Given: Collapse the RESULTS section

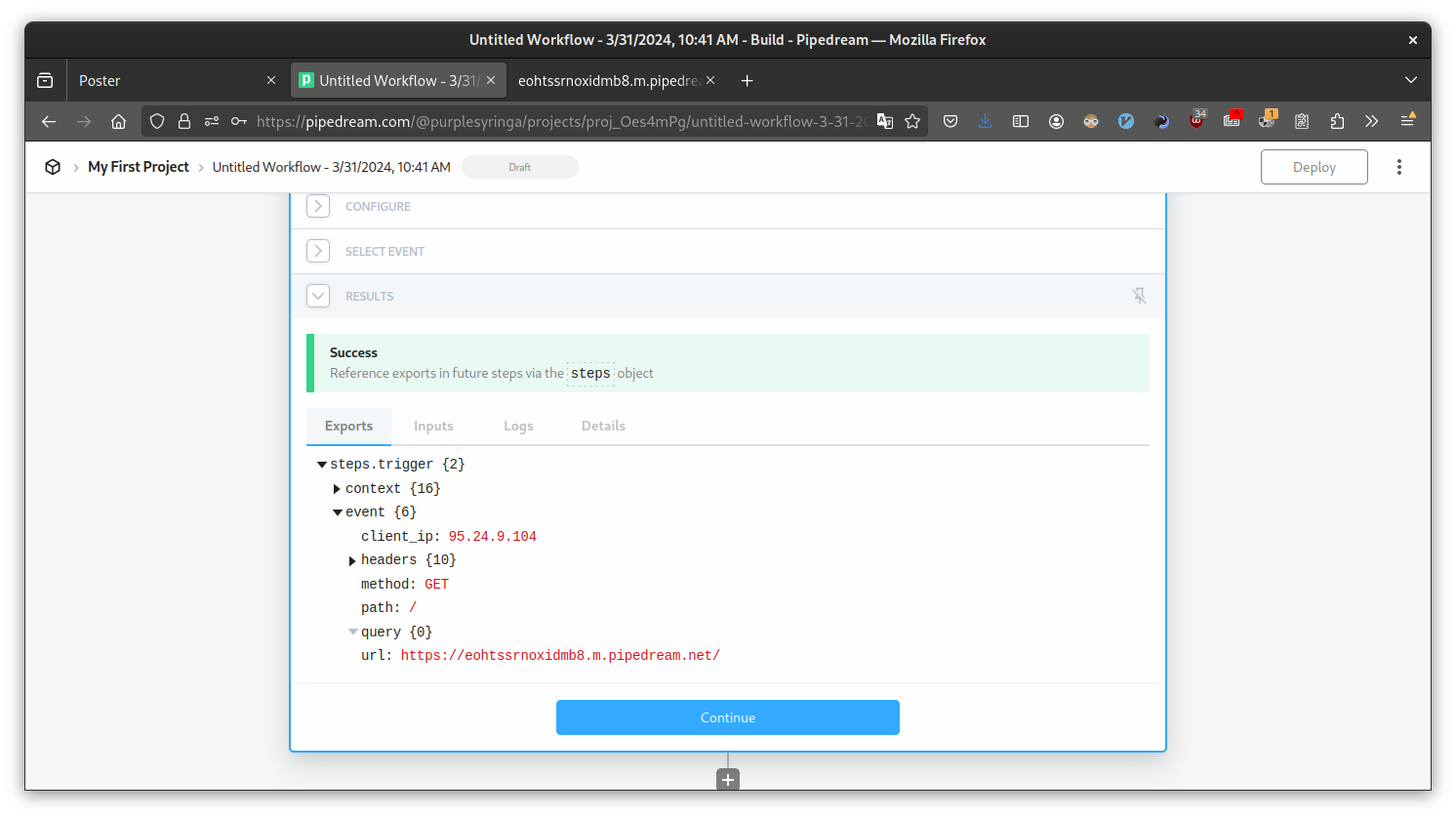Looking at the screenshot, I should tap(318, 296).
